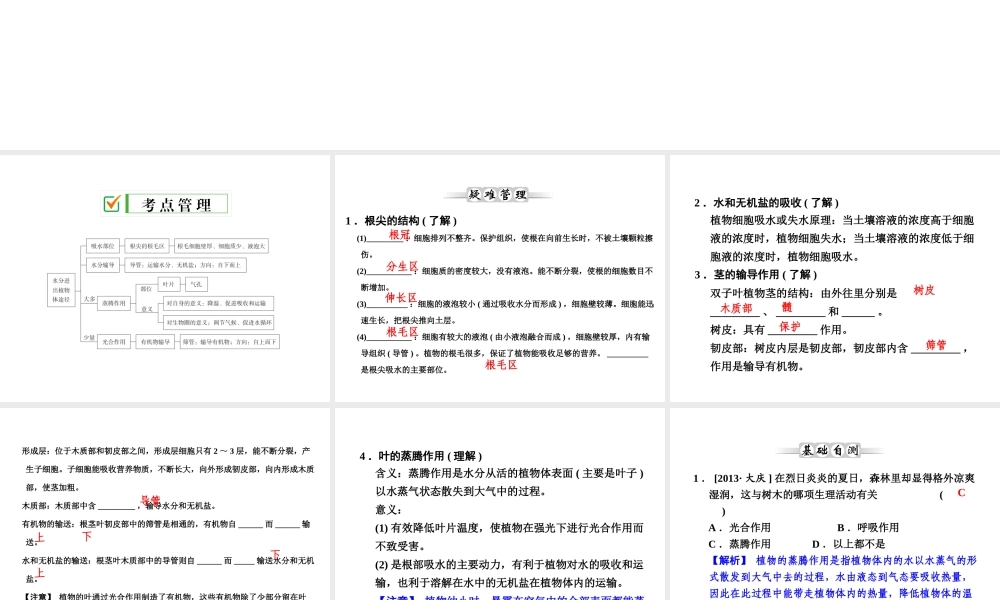Click the 基础自测 banner heading
This screenshot has height=600, width=1000.
pos(830,450)
